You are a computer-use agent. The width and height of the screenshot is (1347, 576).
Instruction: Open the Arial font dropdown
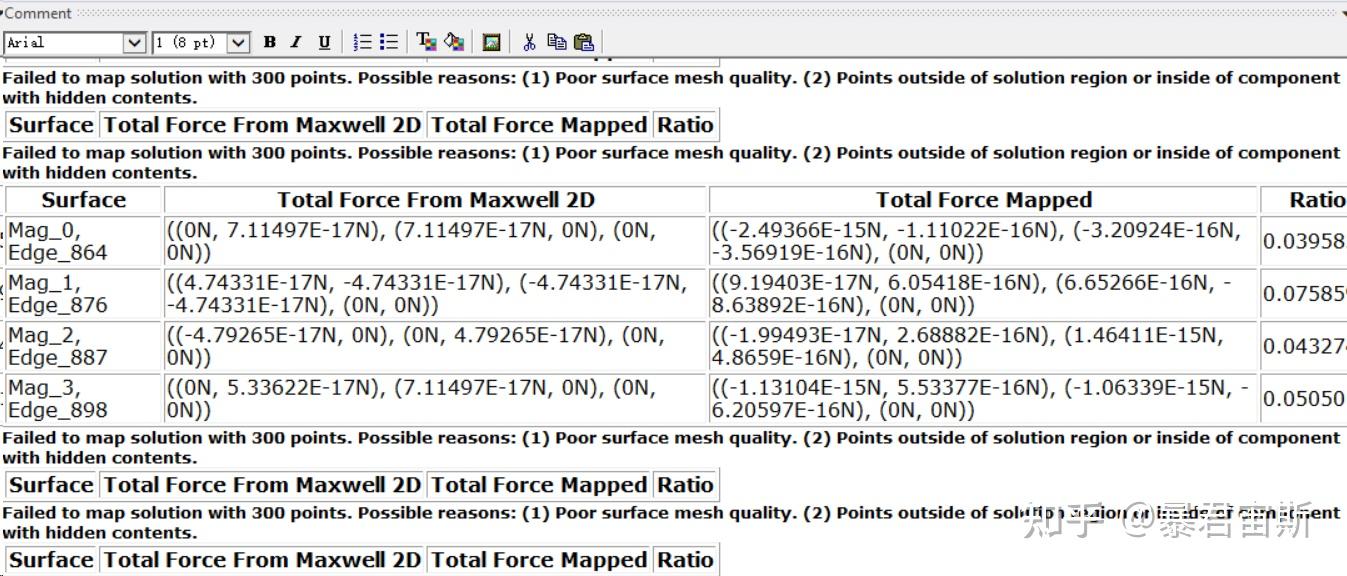pyautogui.click(x=134, y=43)
